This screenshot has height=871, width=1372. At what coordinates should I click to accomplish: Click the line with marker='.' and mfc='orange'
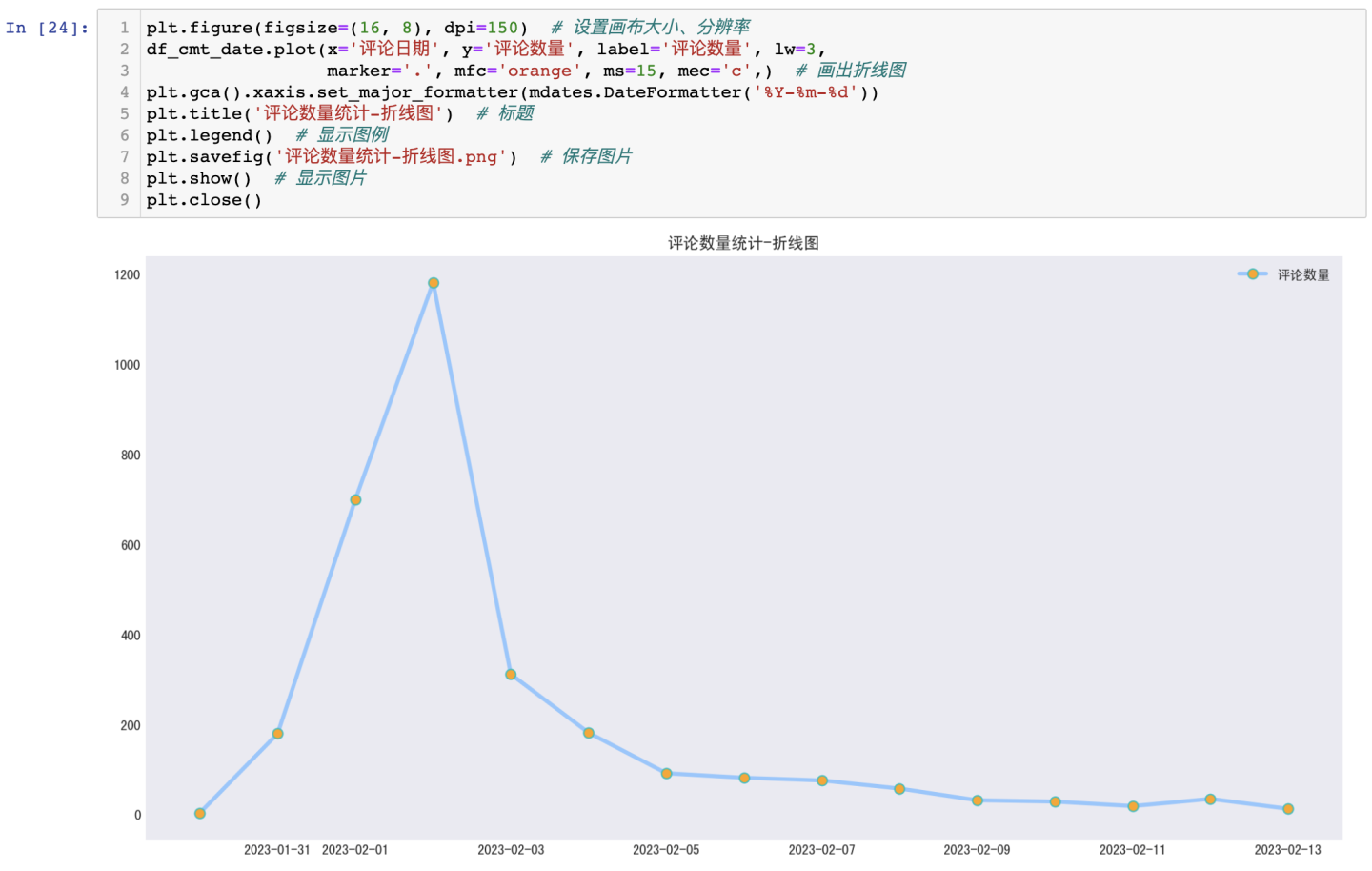[x=615, y=71]
